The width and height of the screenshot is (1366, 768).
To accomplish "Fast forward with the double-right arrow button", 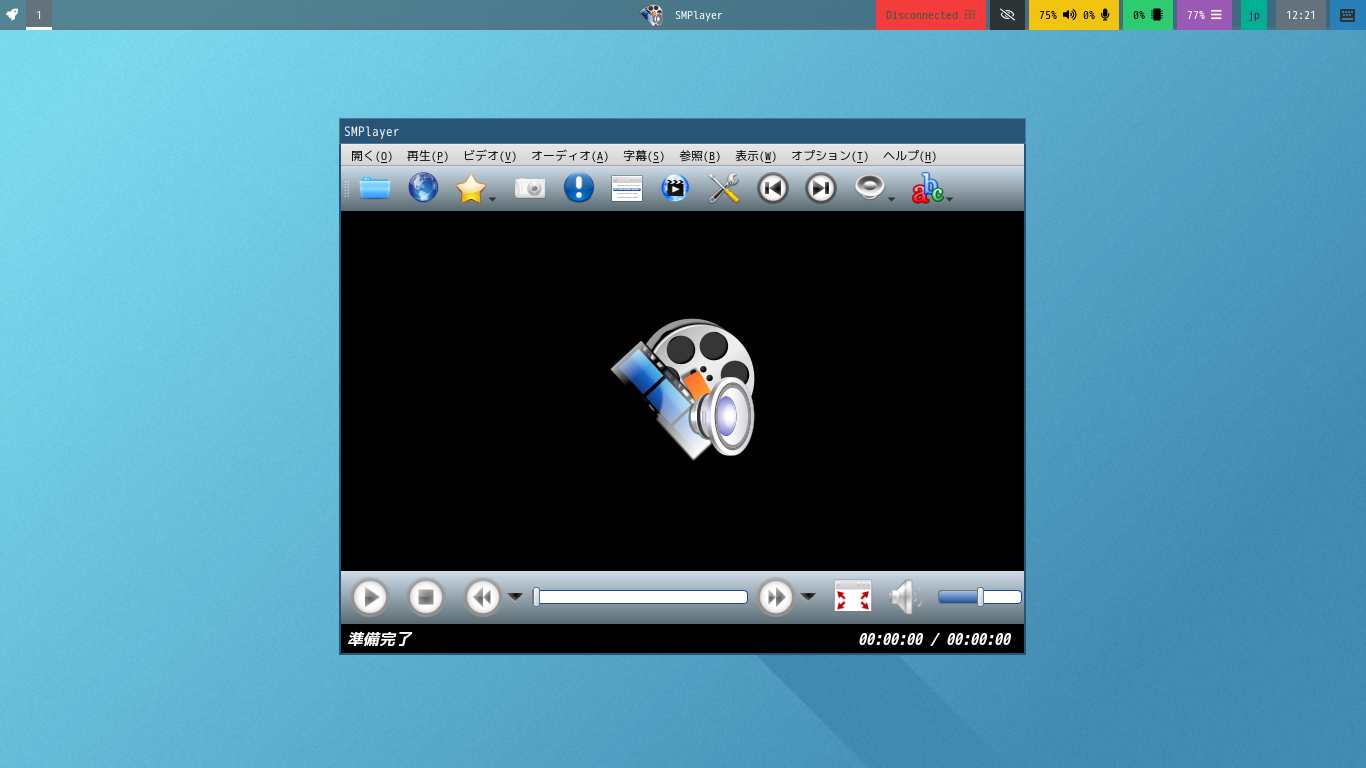I will tap(776, 598).
